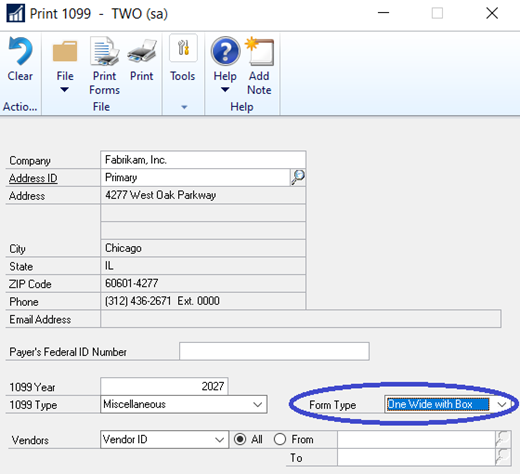Select the From vendor range radio button

(x=280, y=439)
